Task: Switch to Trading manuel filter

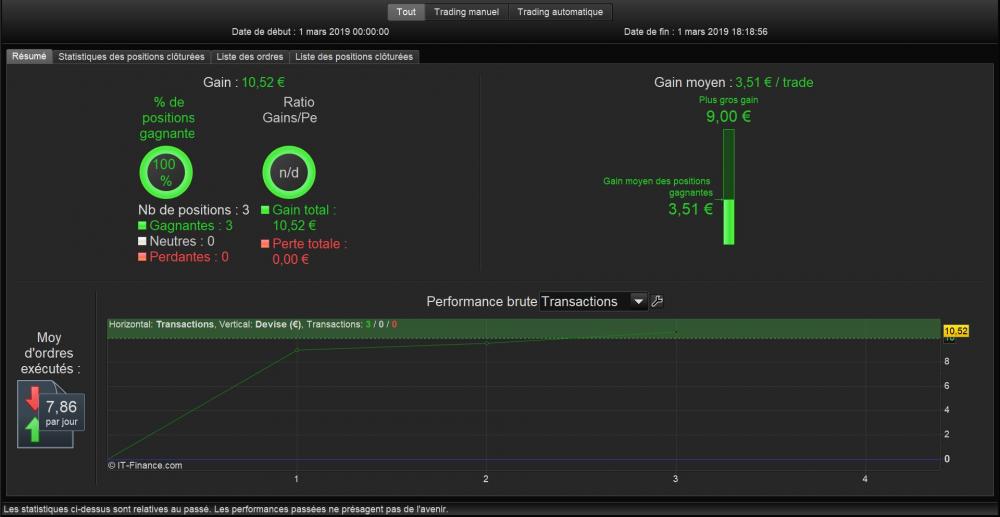Action: 467,12
